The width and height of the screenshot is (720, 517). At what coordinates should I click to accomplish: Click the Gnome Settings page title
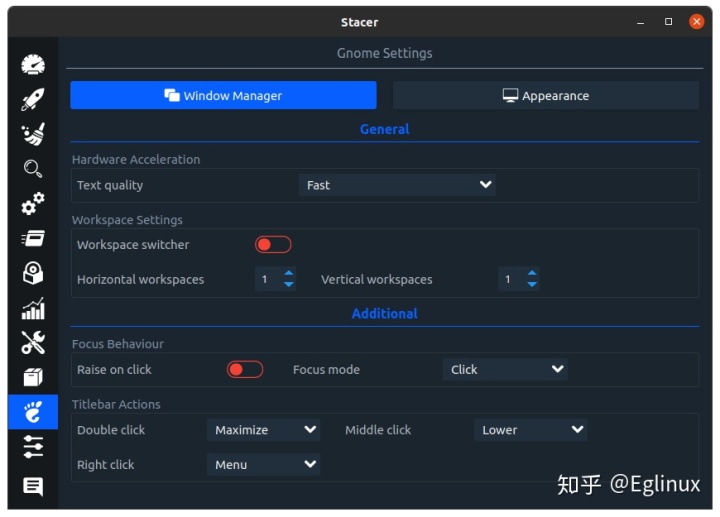[384, 53]
